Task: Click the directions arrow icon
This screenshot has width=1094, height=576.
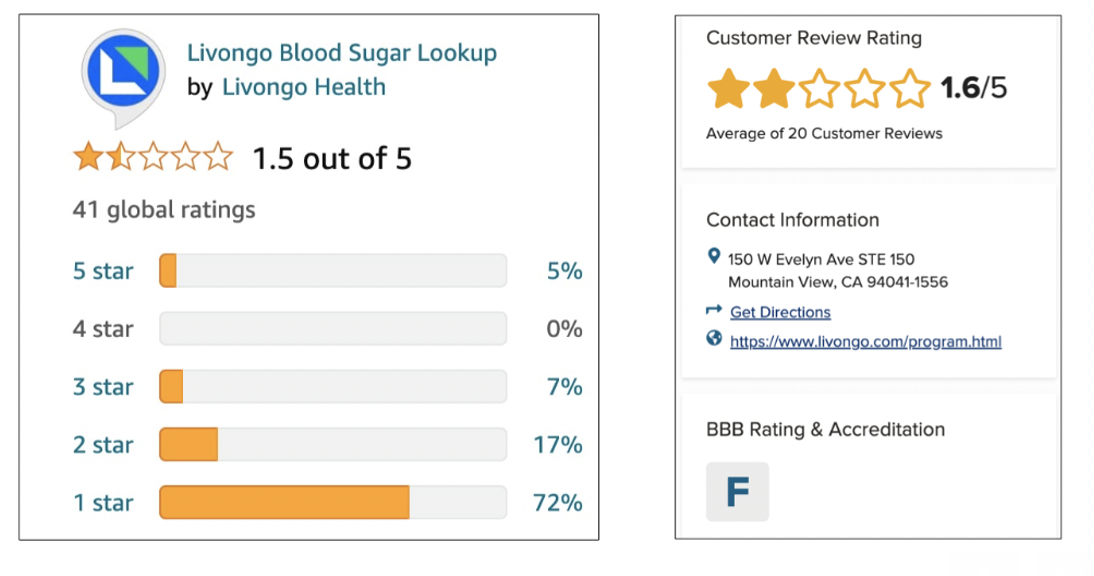Action: click(713, 311)
